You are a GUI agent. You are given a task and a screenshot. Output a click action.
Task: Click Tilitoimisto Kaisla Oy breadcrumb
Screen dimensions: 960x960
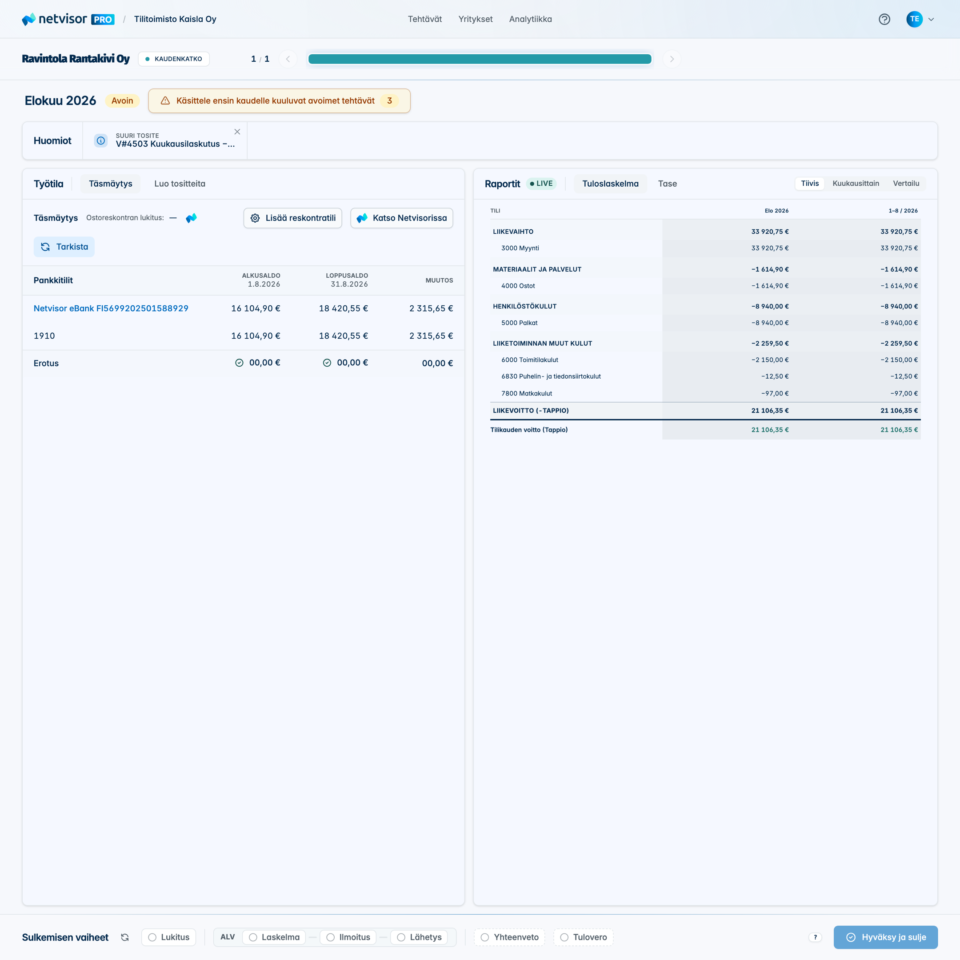175,19
